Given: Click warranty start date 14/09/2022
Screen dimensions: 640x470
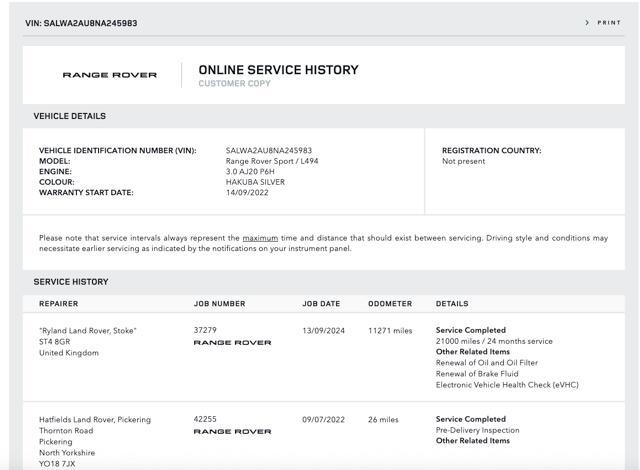Looking at the screenshot, I should coord(247,193).
